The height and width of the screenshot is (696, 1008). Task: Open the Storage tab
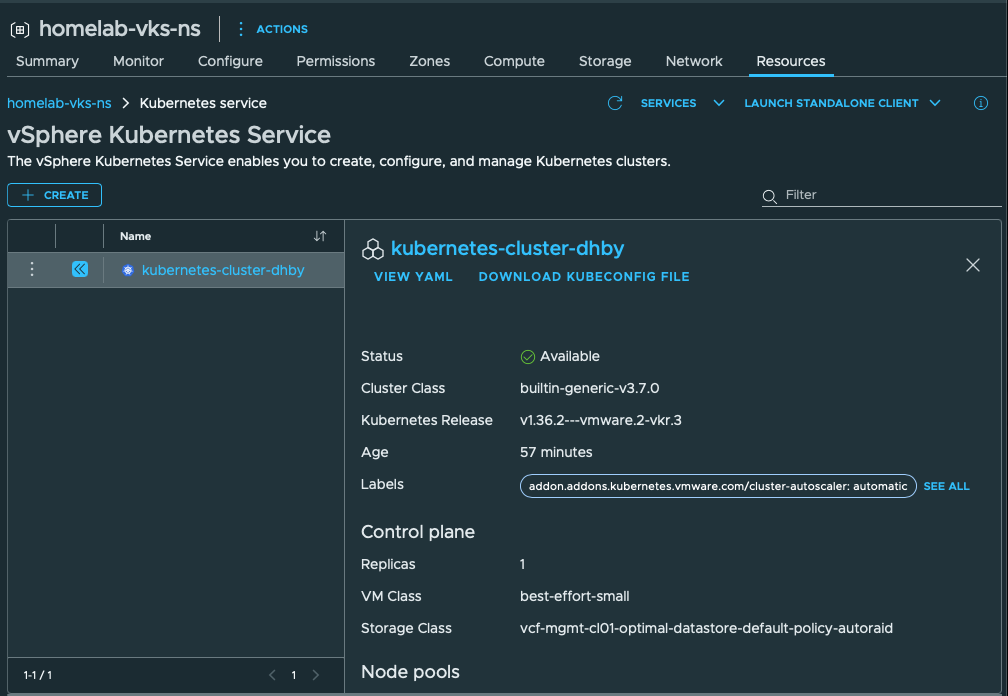tap(605, 61)
